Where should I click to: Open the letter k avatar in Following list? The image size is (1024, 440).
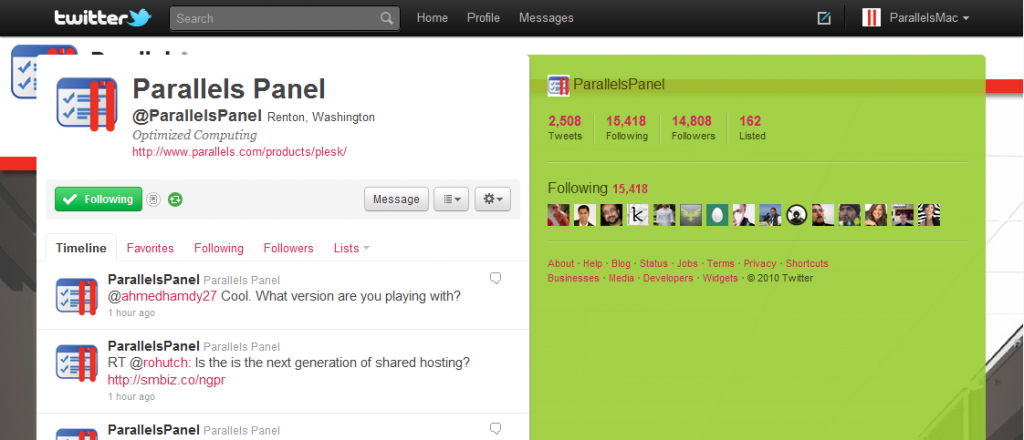(637, 215)
